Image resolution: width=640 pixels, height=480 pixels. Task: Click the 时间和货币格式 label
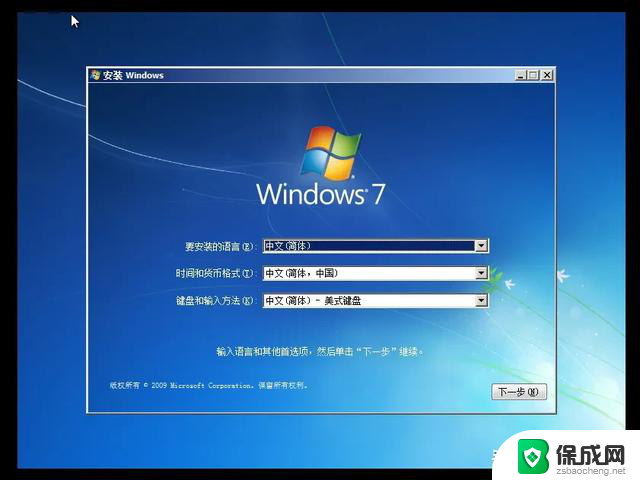(x=215, y=273)
